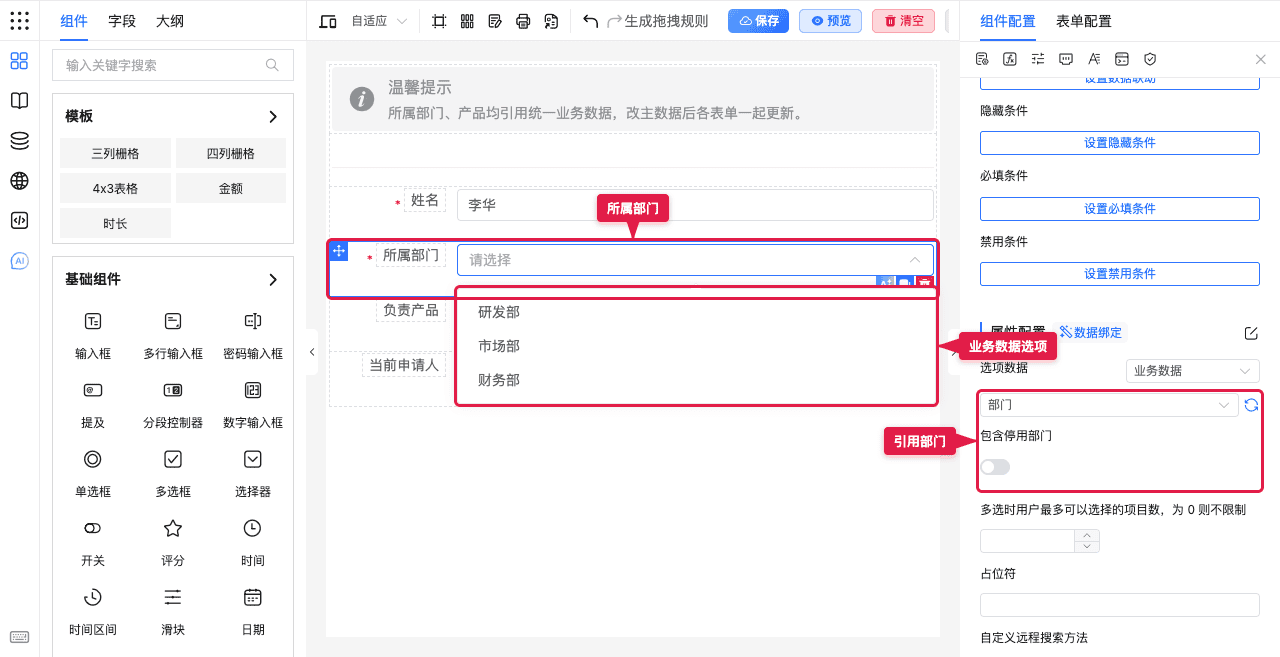The image size is (1280, 657).
Task: Click the 清空 clear button
Action: tap(903, 21)
